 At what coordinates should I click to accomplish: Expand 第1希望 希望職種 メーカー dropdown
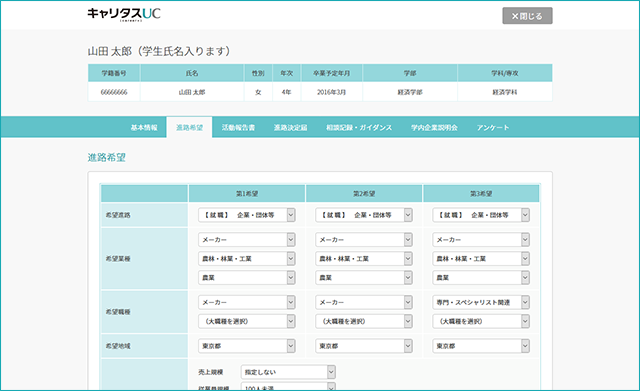tap(247, 302)
